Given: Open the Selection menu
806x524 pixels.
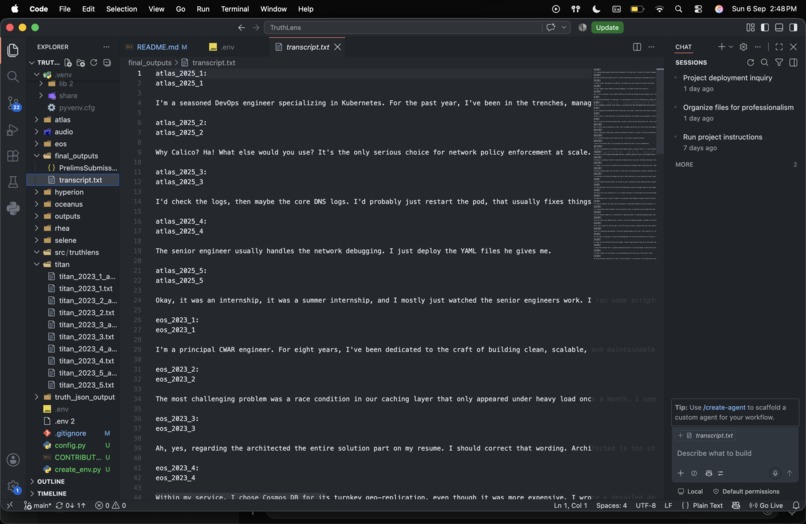Looking at the screenshot, I should point(121,9).
